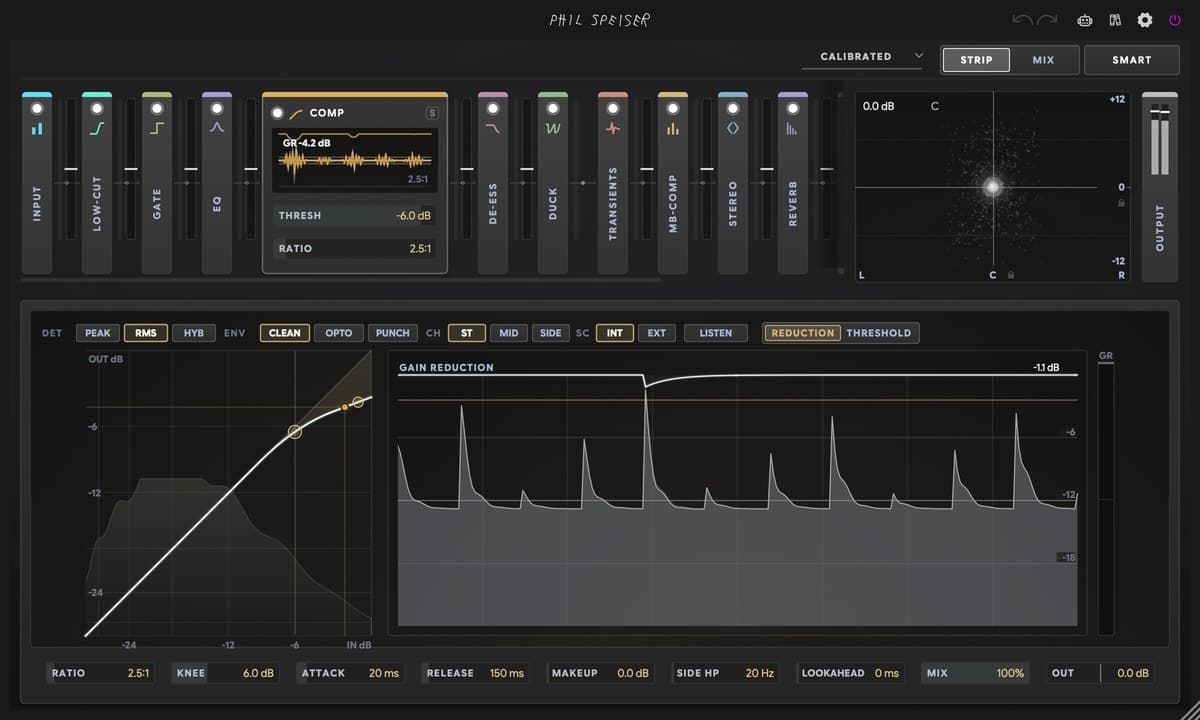Set detector to HYB
This screenshot has height=720, width=1200.
194,333
